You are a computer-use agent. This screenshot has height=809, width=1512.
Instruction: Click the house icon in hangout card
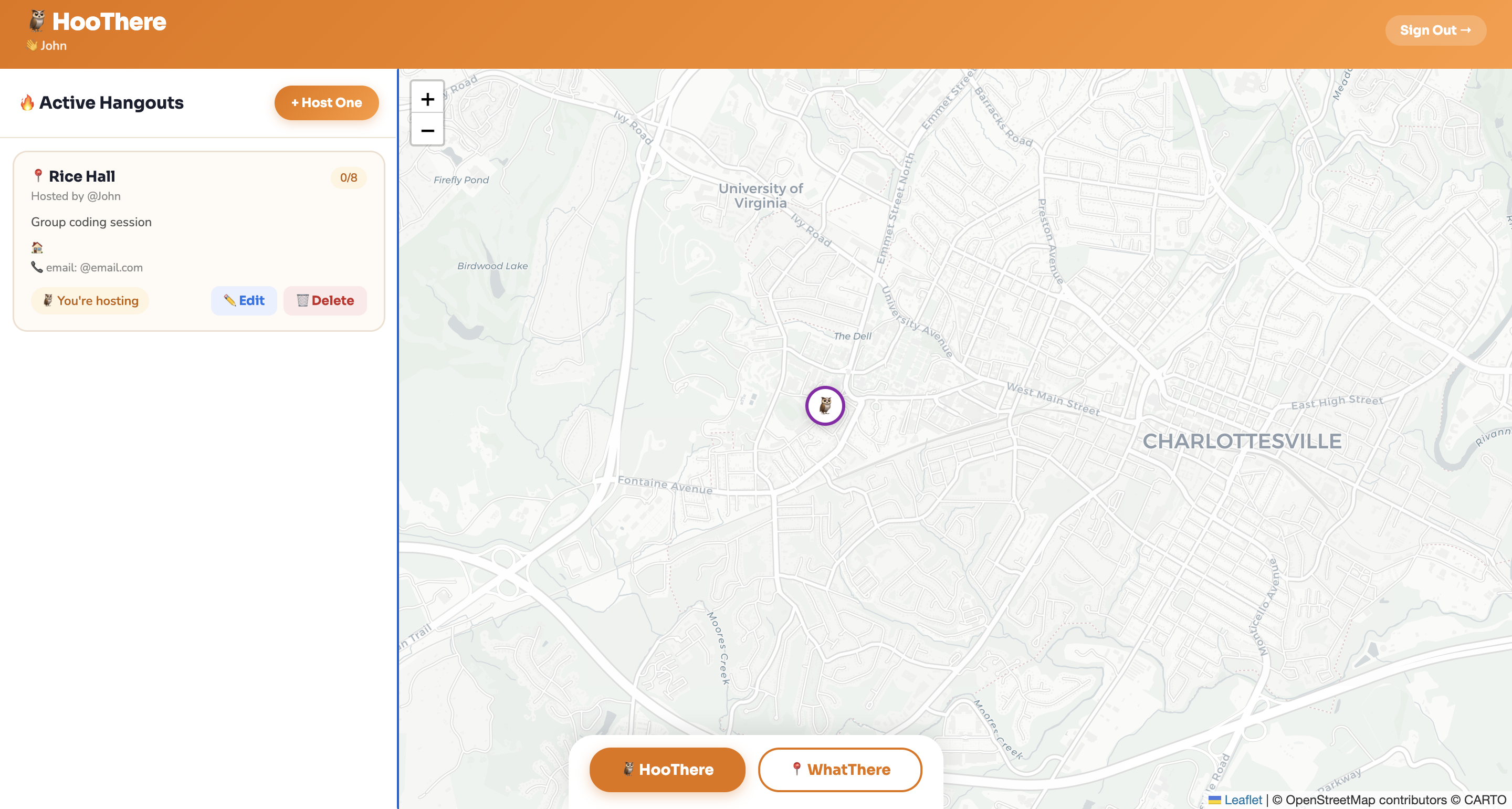(x=37, y=247)
